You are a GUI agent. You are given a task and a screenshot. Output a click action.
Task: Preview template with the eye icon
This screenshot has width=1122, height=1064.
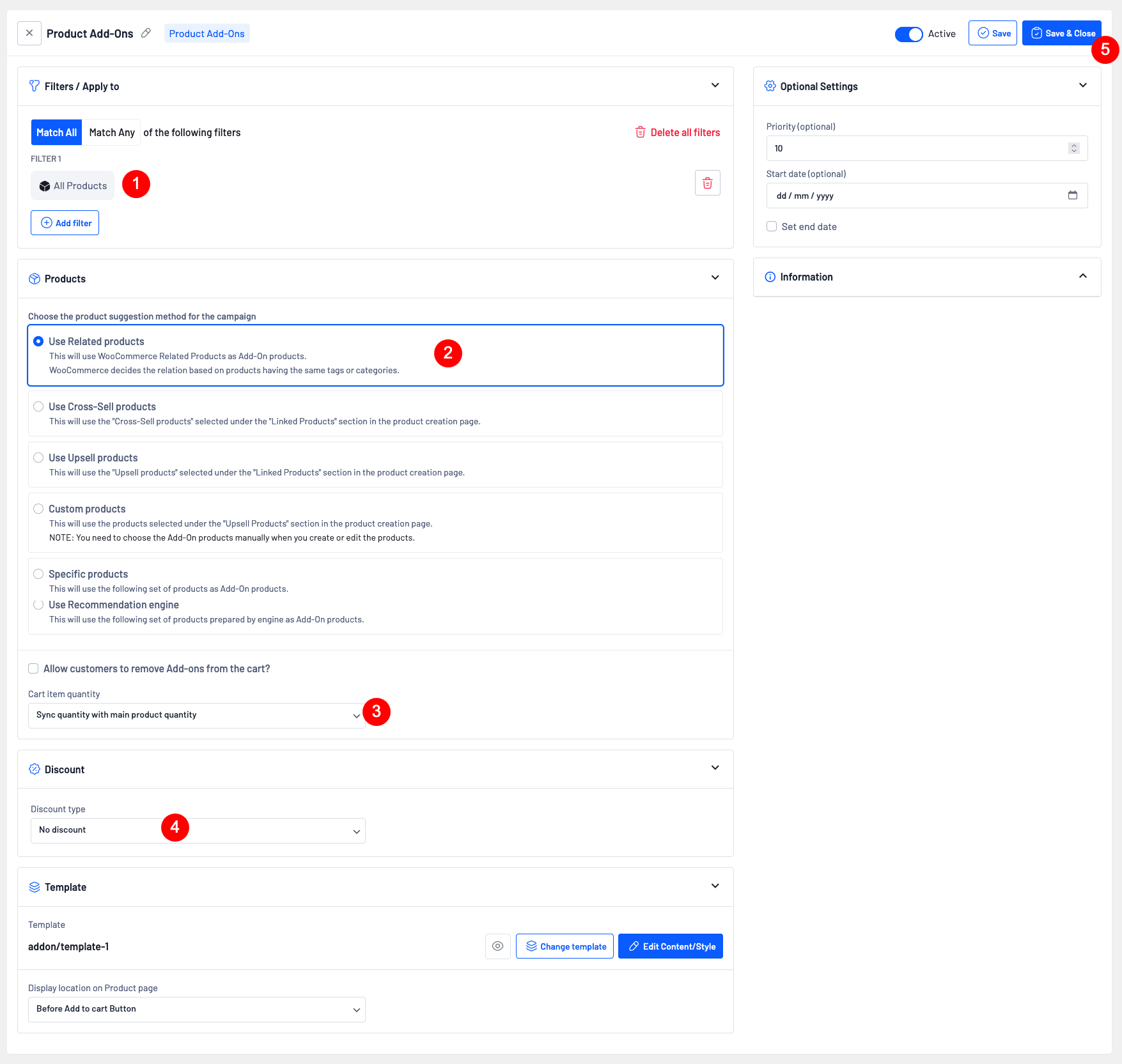(x=497, y=946)
